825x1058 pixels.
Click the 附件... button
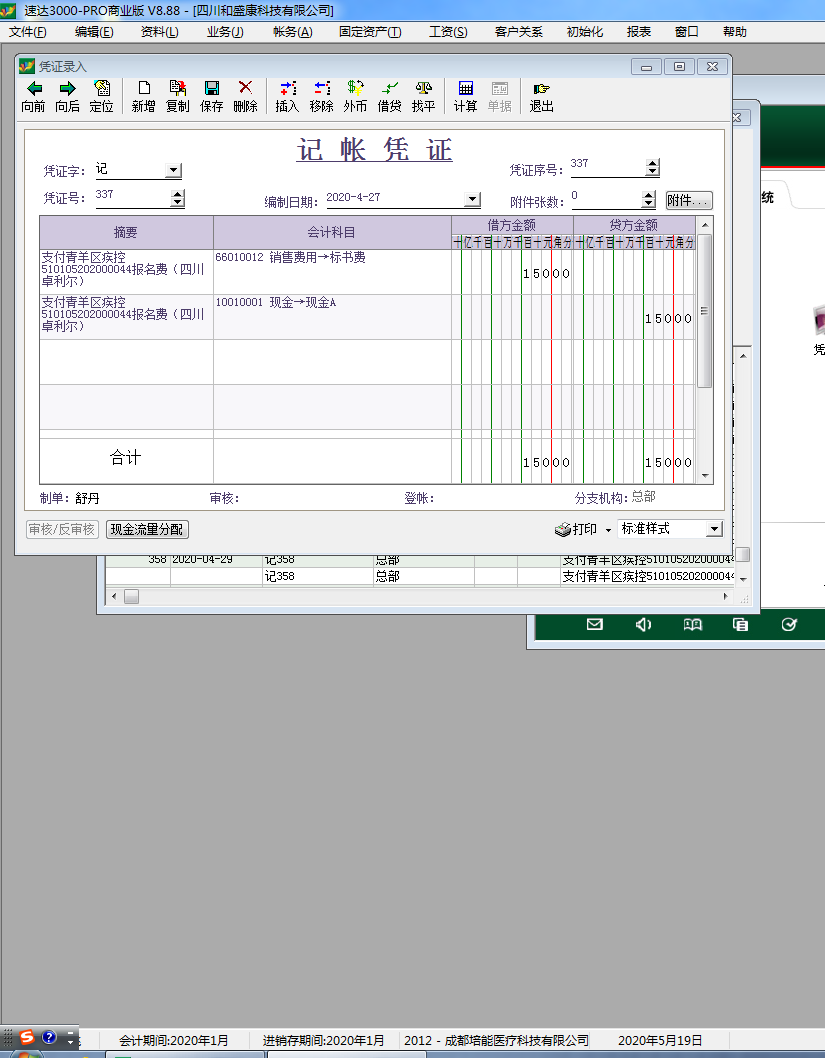pyautogui.click(x=689, y=200)
